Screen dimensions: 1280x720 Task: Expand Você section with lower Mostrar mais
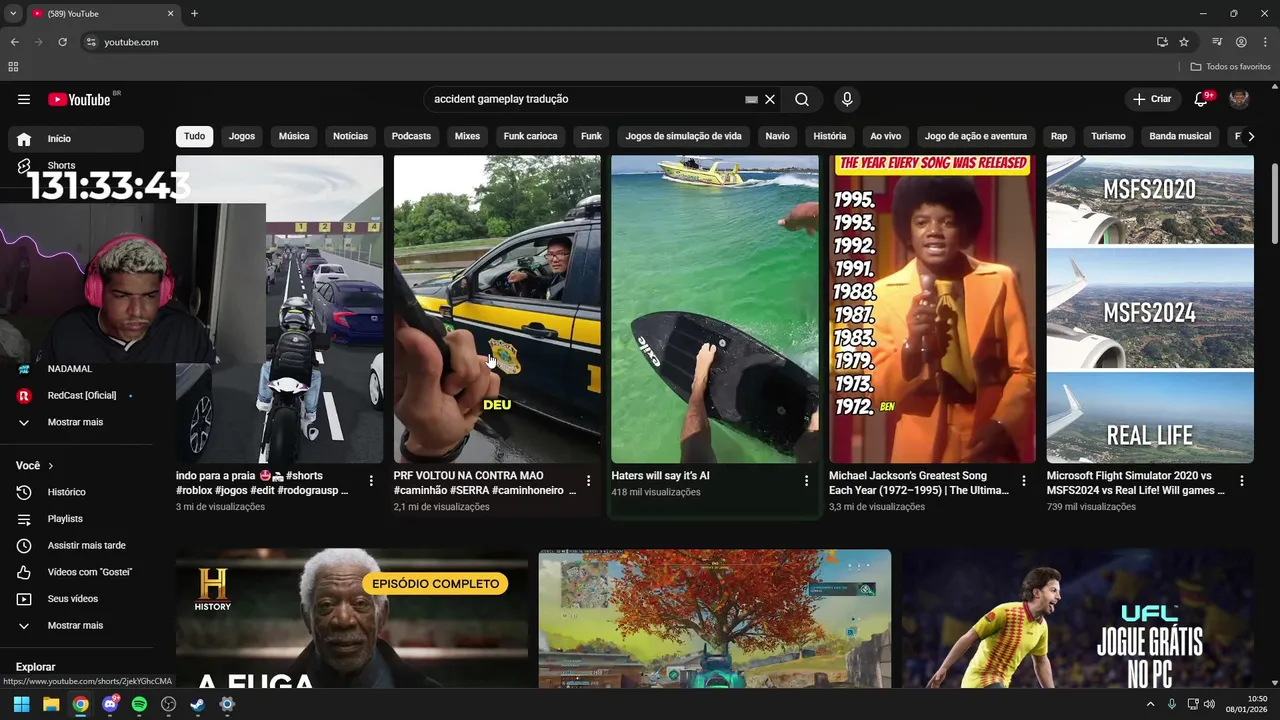coord(76,625)
